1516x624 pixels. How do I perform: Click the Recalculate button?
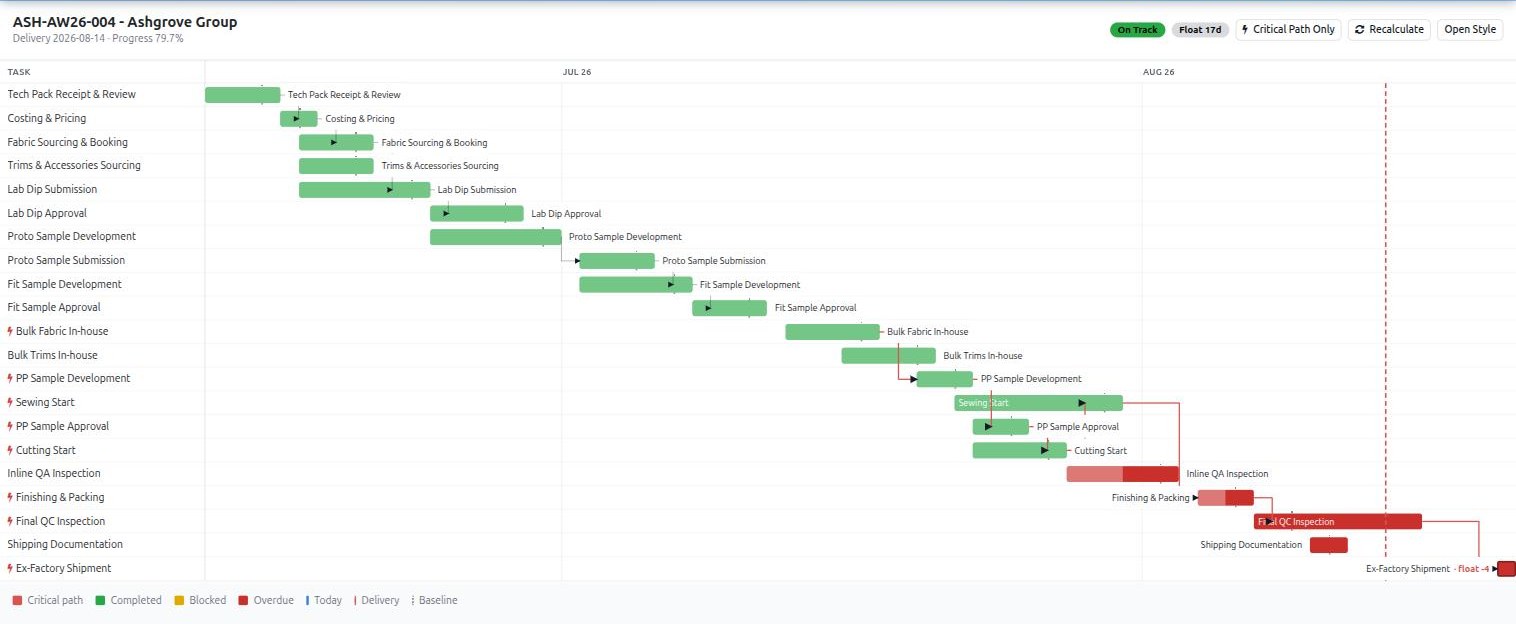1389,29
